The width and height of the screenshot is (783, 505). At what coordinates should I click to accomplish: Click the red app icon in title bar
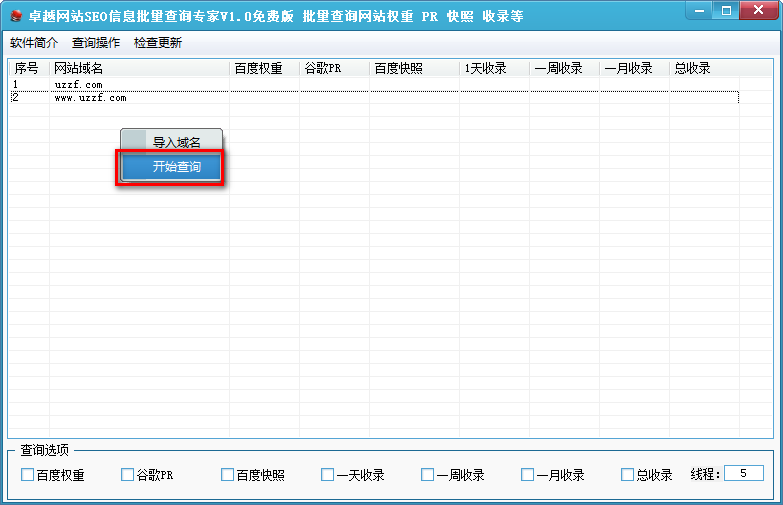pyautogui.click(x=16, y=16)
